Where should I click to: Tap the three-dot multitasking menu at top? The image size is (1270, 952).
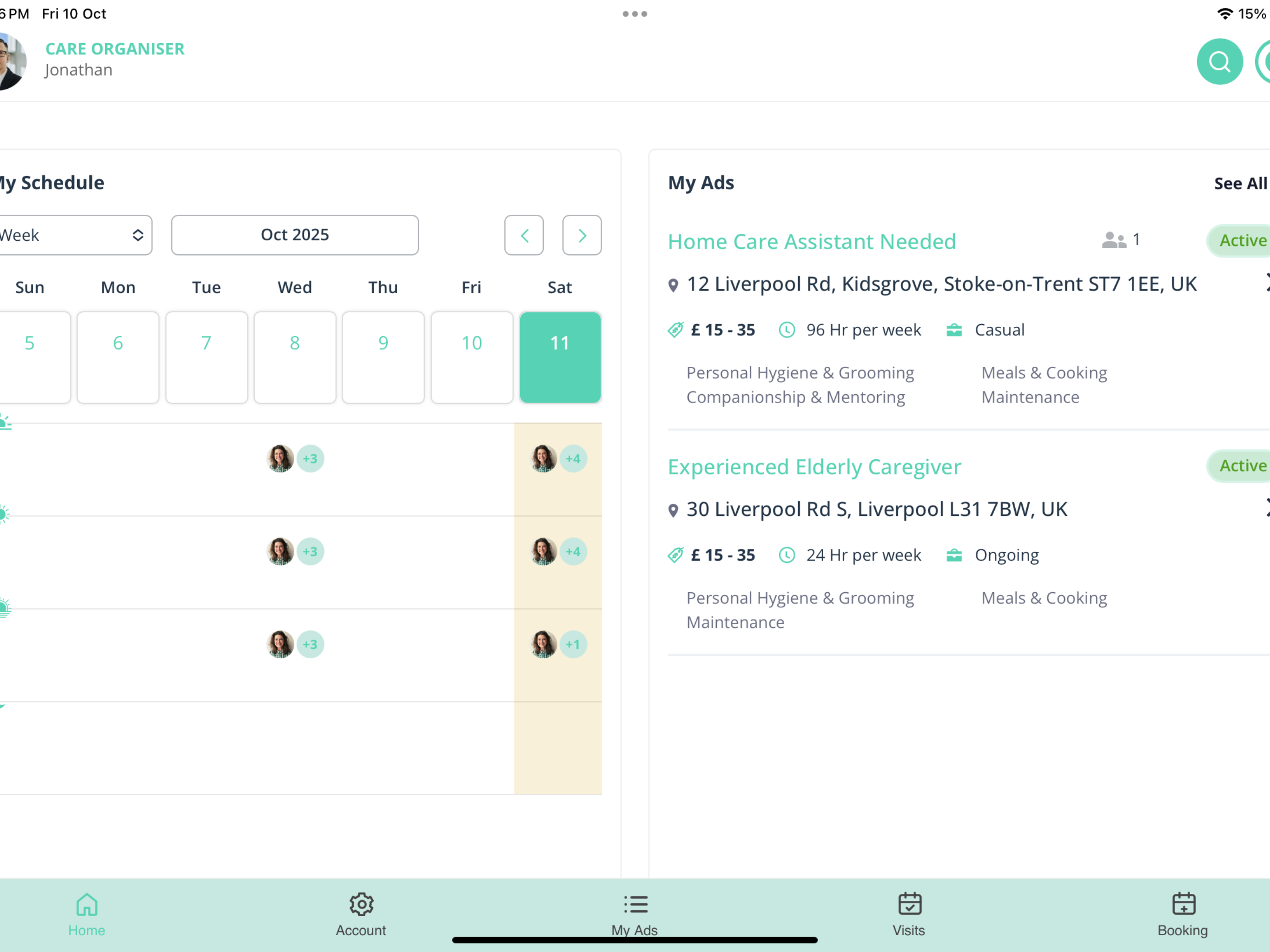[x=635, y=14]
